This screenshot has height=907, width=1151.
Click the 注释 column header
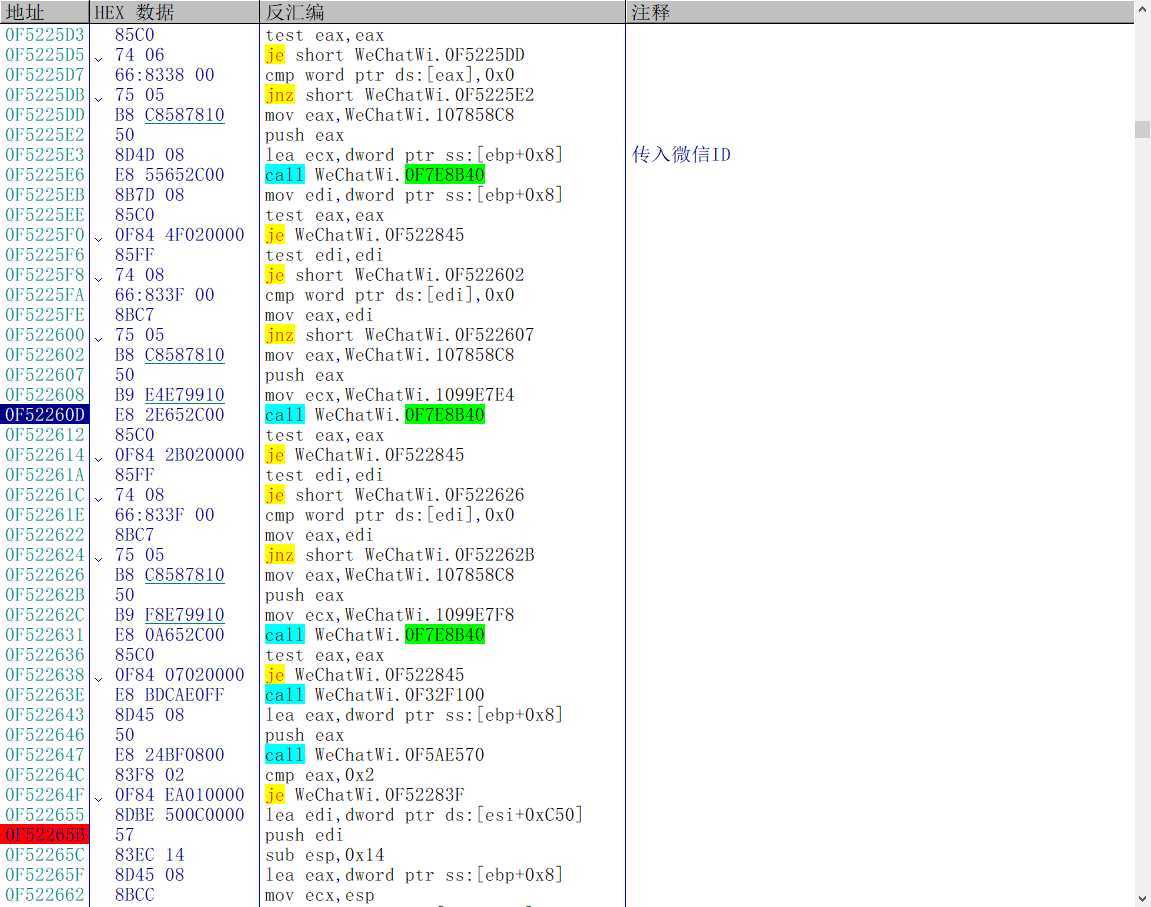click(x=879, y=12)
